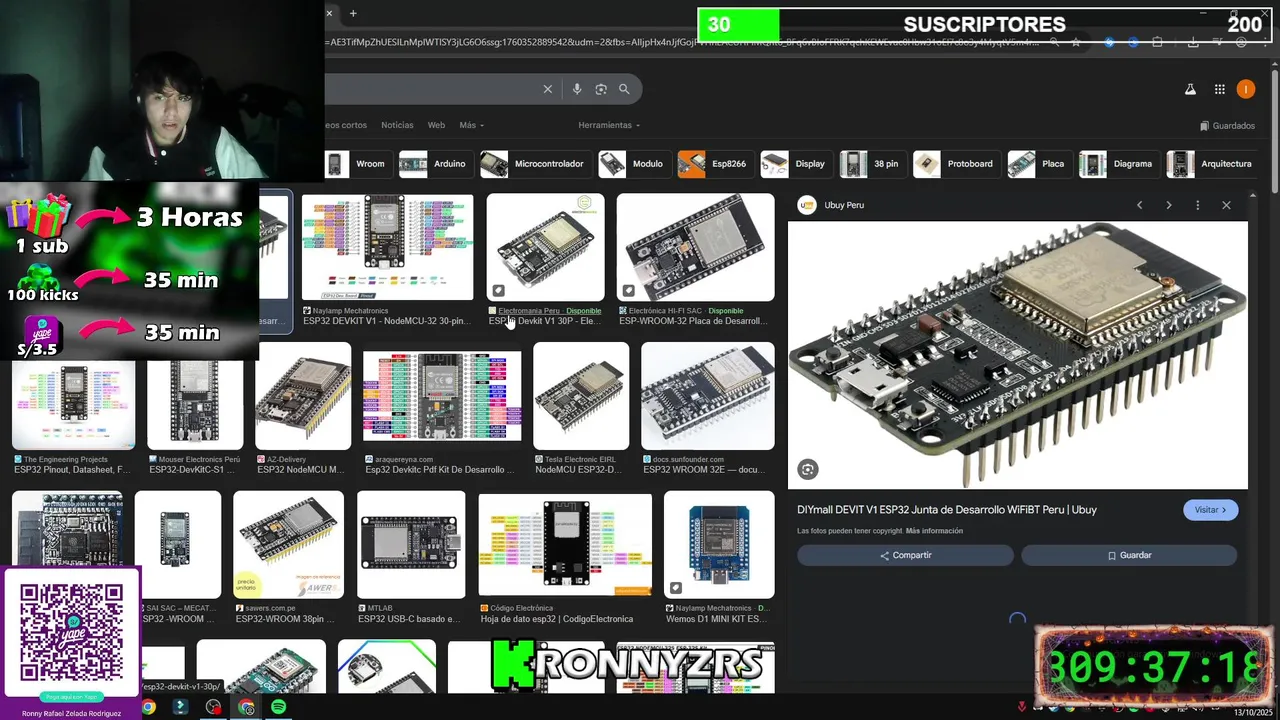Filter results by Display chip
This screenshot has height=720, width=1280.
coord(795,164)
